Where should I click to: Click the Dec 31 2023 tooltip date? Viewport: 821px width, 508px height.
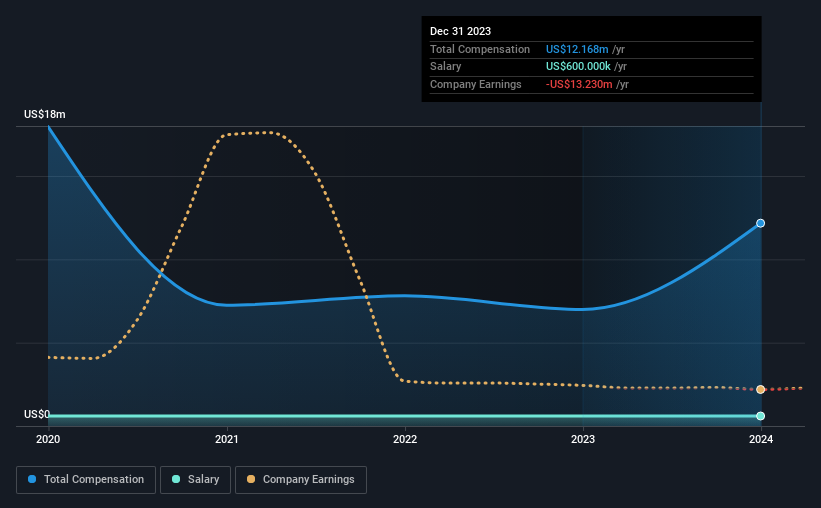coord(460,31)
